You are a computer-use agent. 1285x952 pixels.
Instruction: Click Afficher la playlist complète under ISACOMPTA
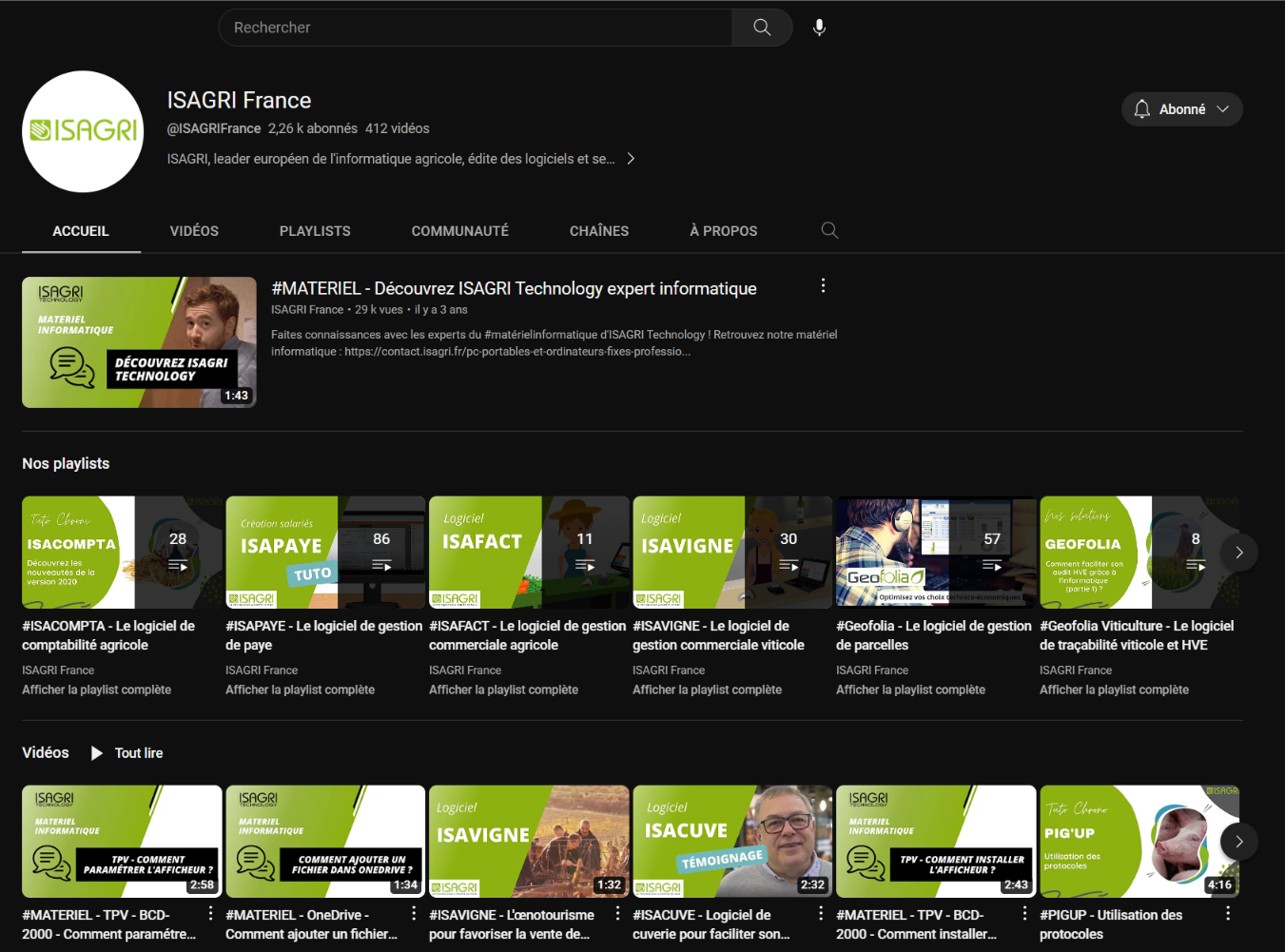[96, 690]
